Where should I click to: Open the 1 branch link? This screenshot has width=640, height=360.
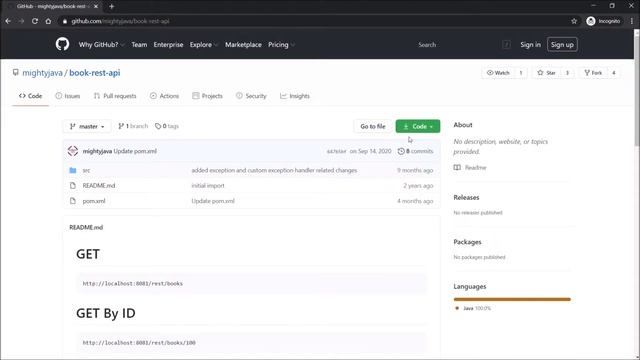coord(133,126)
